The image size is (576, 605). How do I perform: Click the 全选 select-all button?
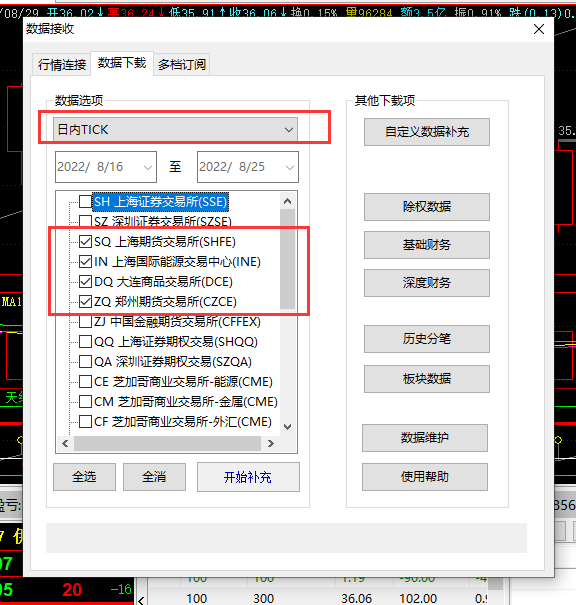coord(84,477)
